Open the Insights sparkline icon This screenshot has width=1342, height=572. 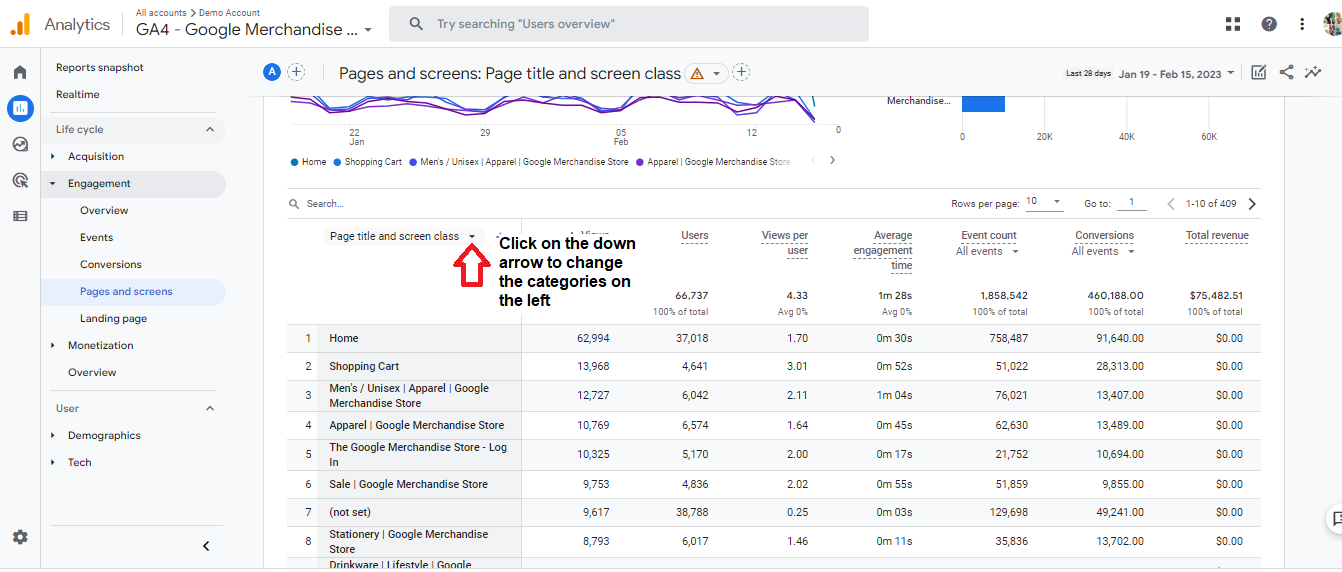click(x=1313, y=72)
